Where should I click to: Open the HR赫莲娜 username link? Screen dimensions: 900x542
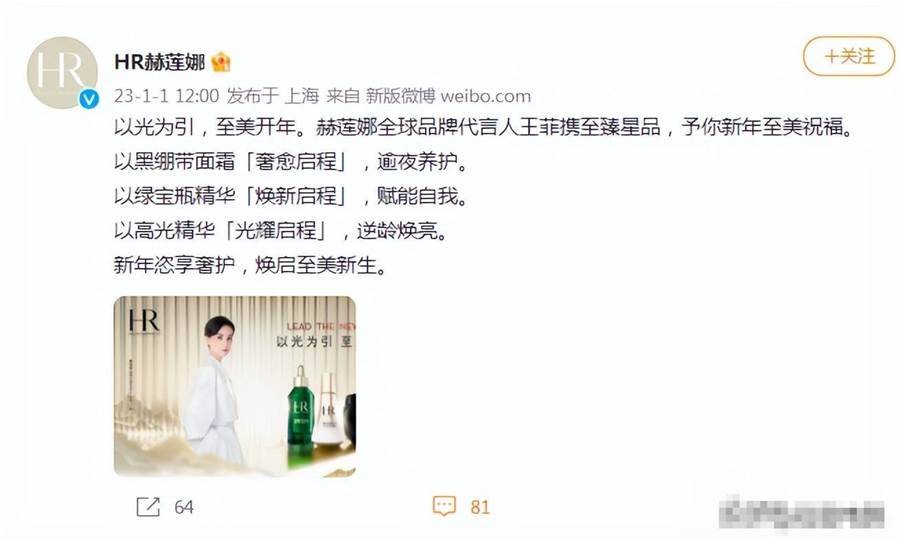click(160, 61)
